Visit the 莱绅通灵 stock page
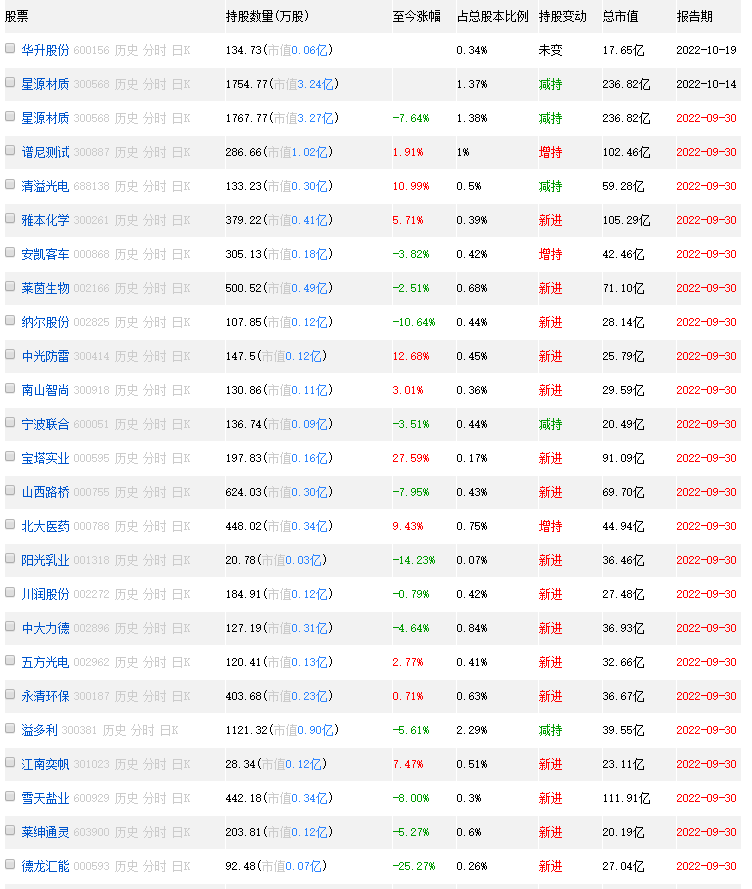Viewport: 752px width, 889px height. point(45,833)
